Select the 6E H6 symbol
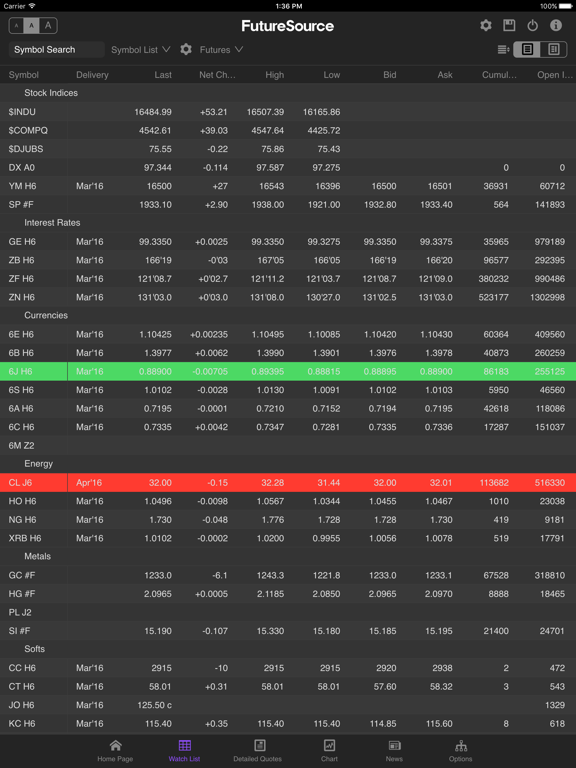Viewport: 576px width, 768px height. click(x=21, y=334)
